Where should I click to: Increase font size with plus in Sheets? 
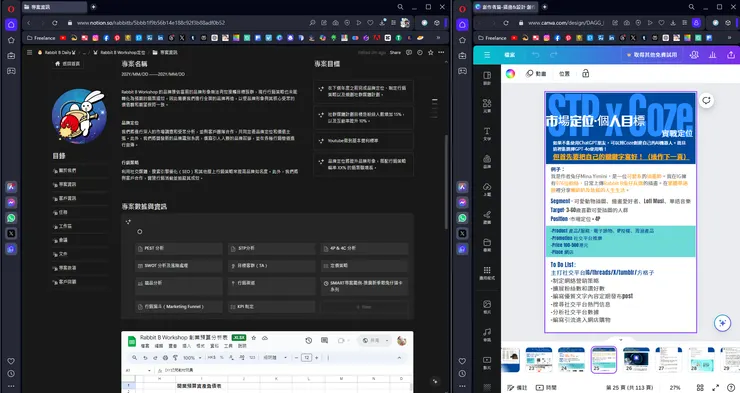coord(317,358)
